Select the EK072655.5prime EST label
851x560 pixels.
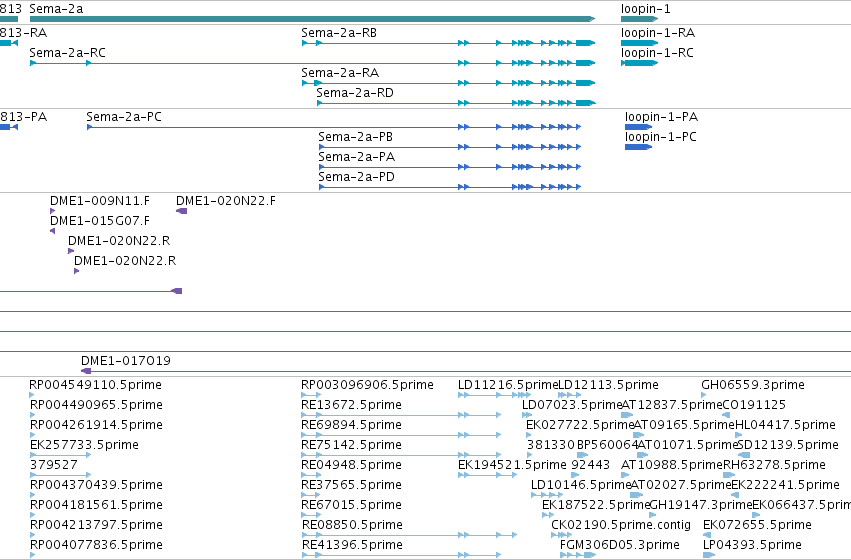coord(757,525)
